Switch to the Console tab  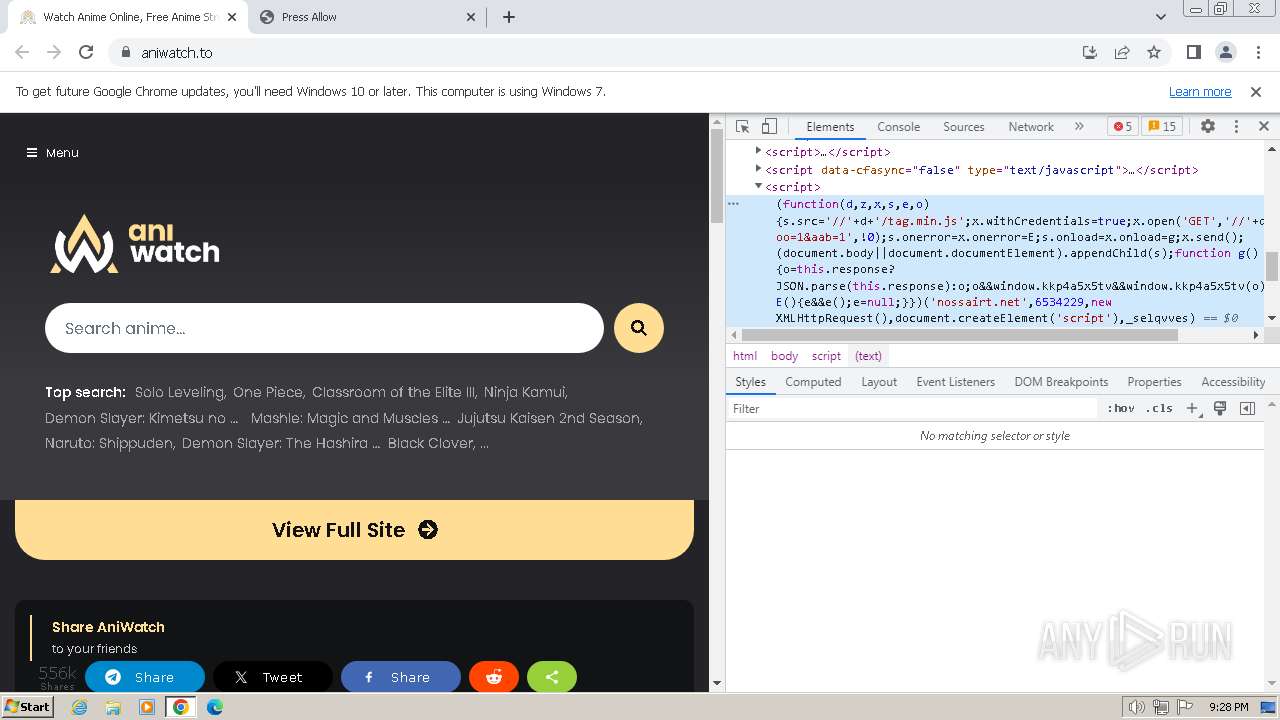[898, 127]
